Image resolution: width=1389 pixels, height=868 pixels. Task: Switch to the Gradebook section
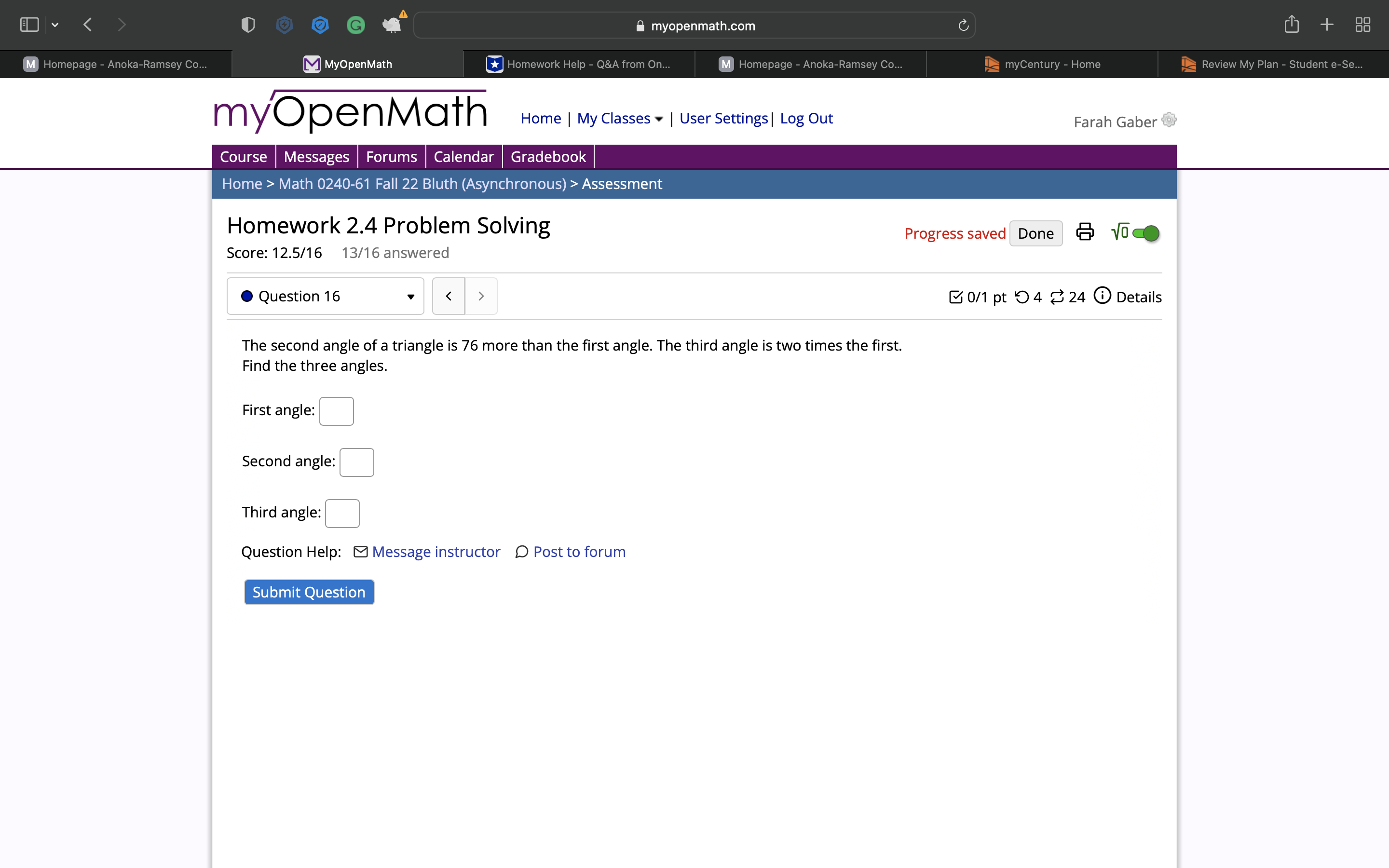tap(547, 156)
